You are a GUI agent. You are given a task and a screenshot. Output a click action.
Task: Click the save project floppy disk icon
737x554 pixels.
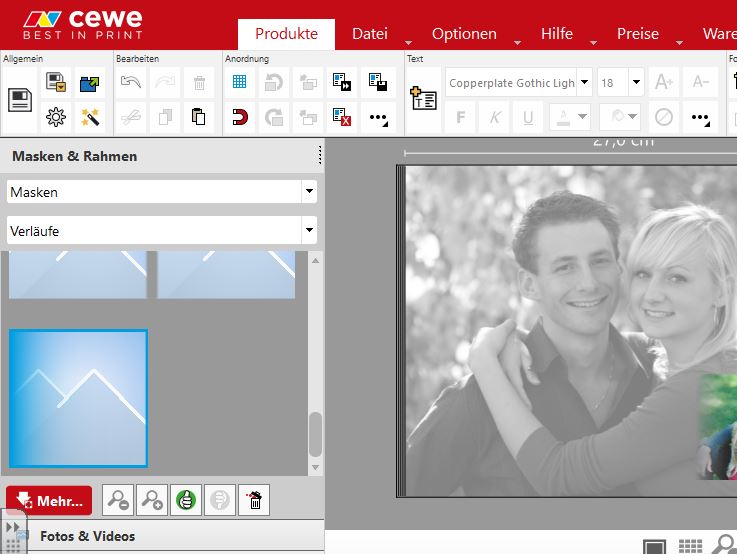tap(20, 100)
